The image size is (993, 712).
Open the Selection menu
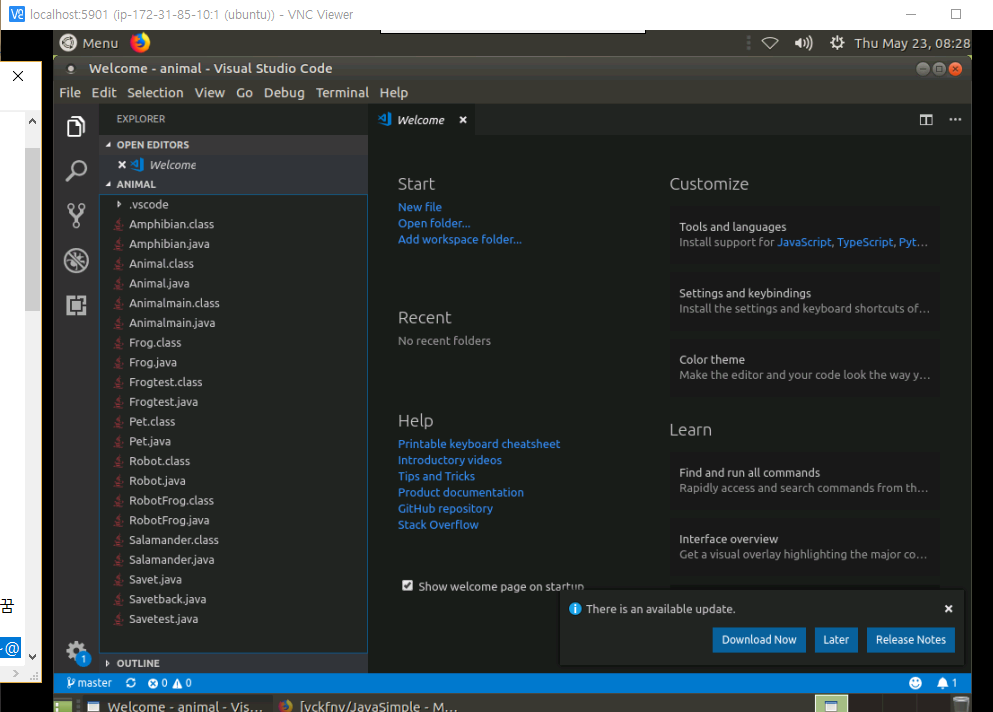[x=155, y=92]
